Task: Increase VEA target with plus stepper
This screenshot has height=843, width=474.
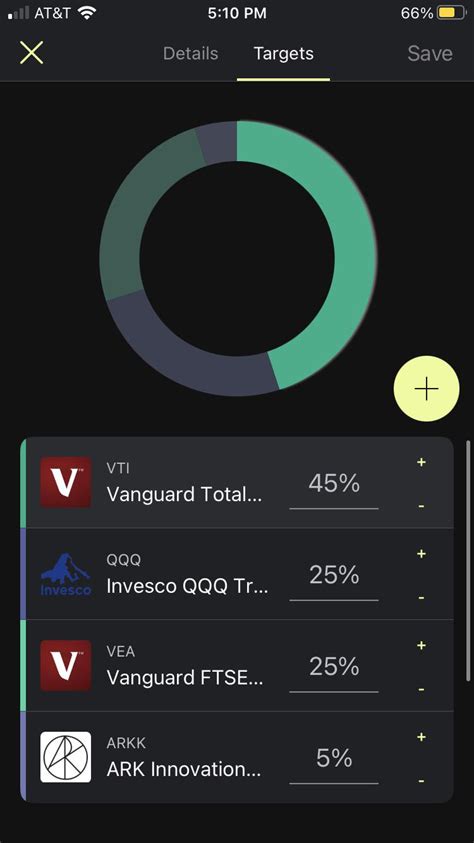Action: click(x=421, y=645)
